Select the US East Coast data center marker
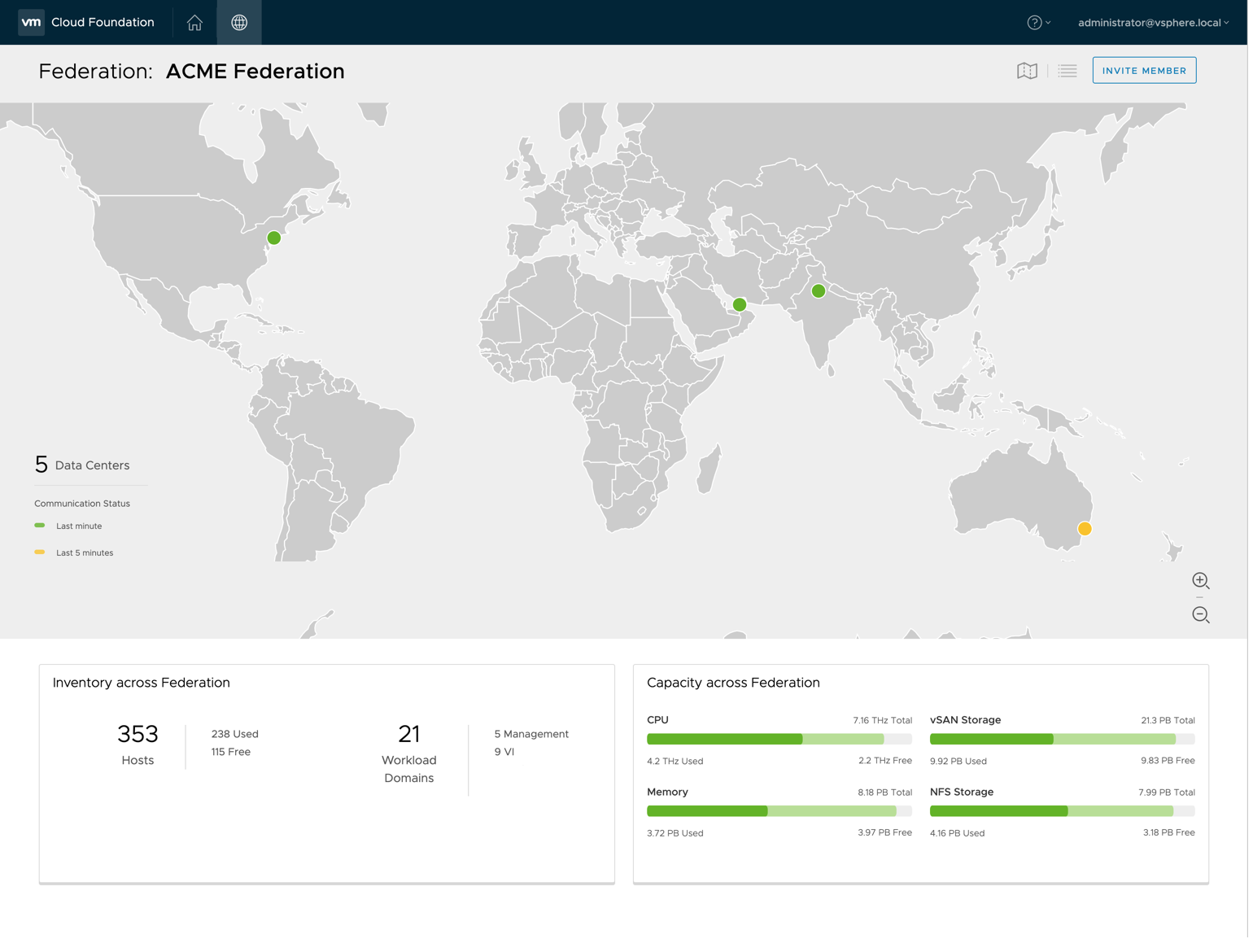 [x=274, y=238]
